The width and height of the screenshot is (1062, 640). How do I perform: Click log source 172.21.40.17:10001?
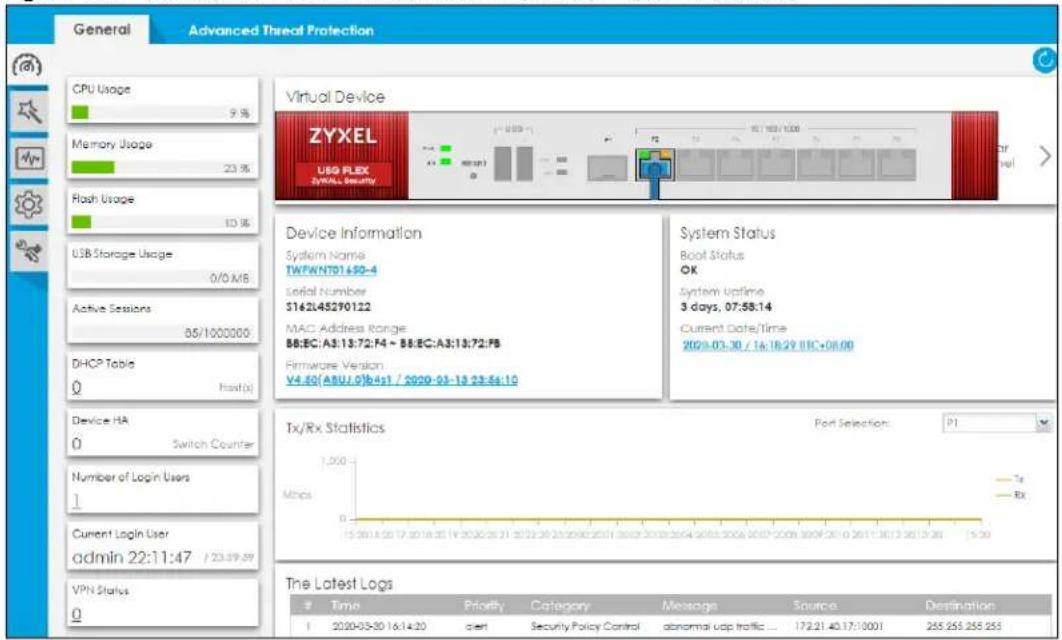(x=838, y=626)
